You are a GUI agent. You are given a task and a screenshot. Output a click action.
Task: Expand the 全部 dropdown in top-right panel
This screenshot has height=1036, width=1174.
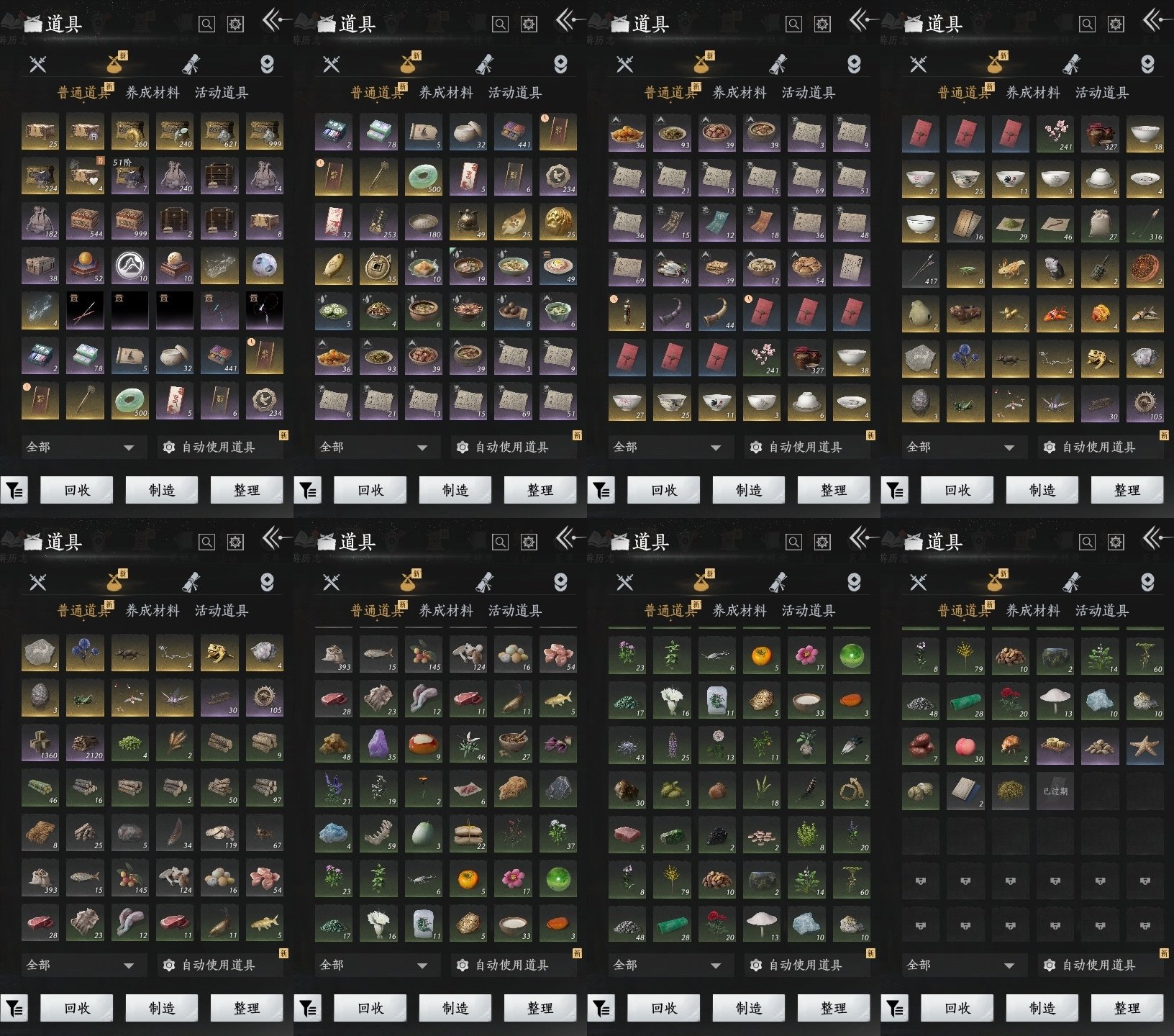(963, 447)
